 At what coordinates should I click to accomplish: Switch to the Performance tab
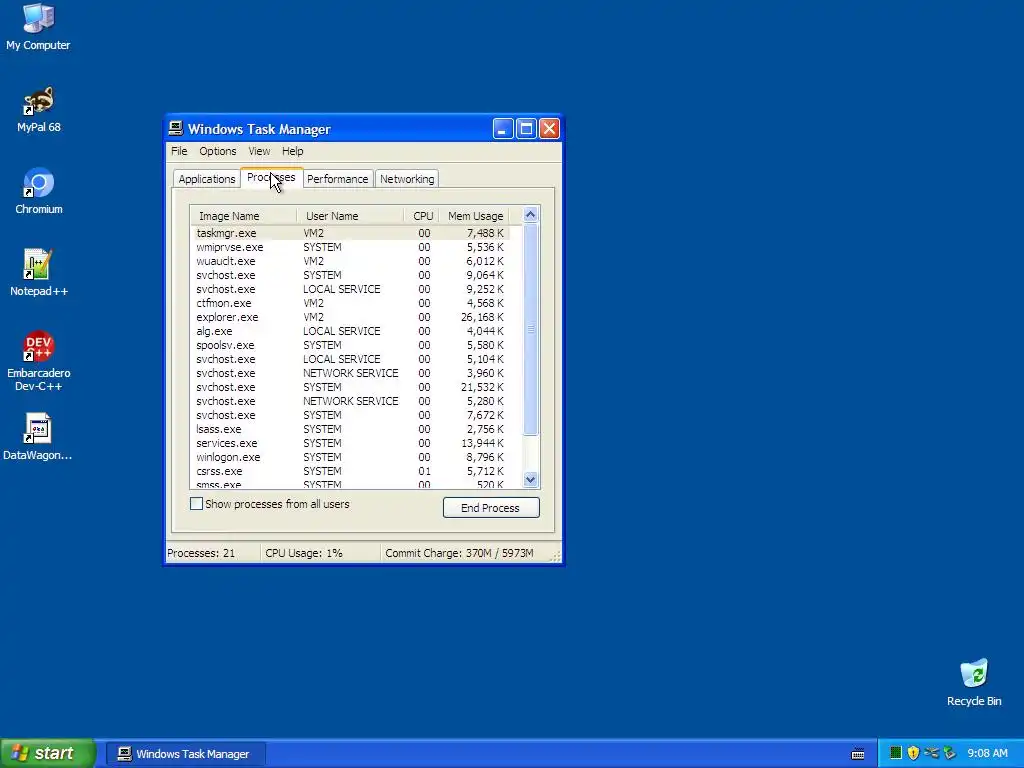(x=338, y=179)
